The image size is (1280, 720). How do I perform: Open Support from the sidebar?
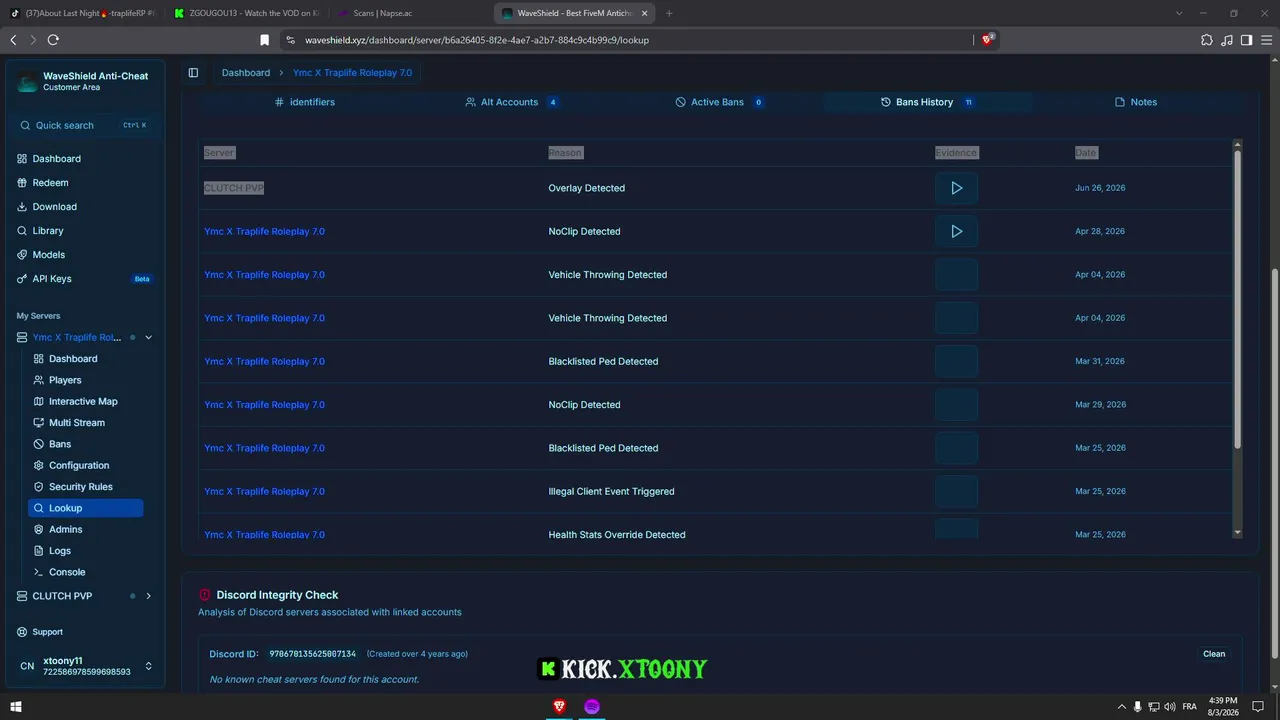47,632
